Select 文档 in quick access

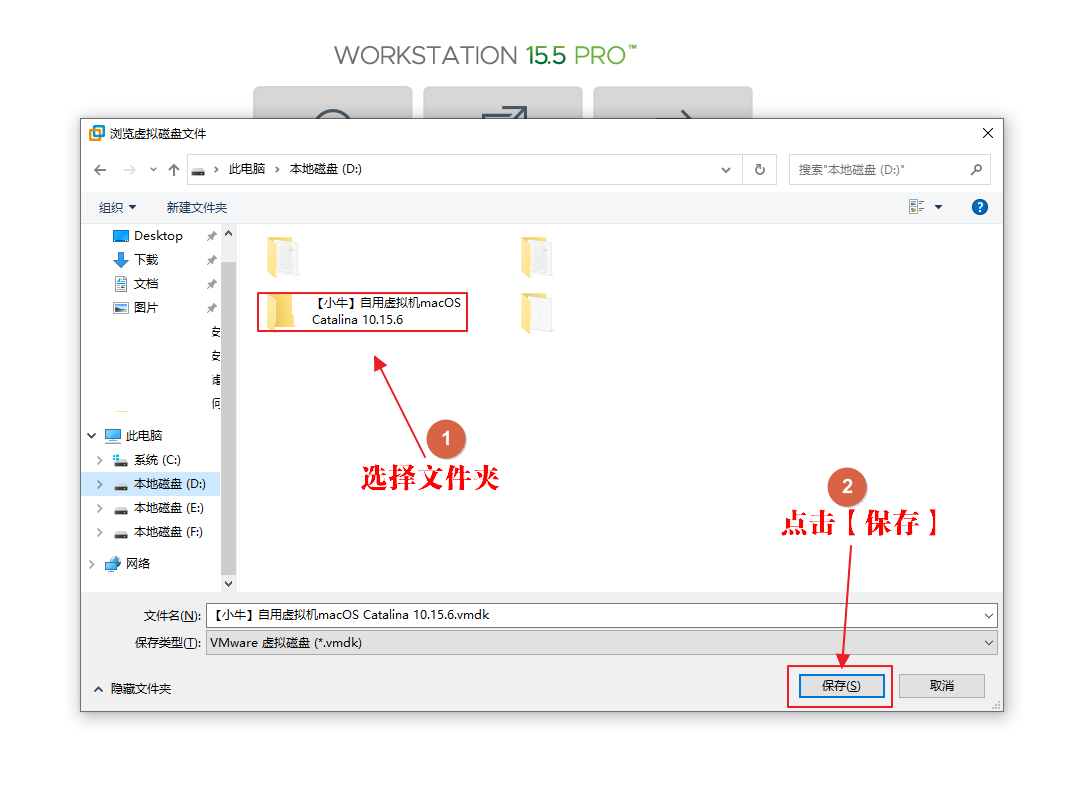pyautogui.click(x=145, y=284)
